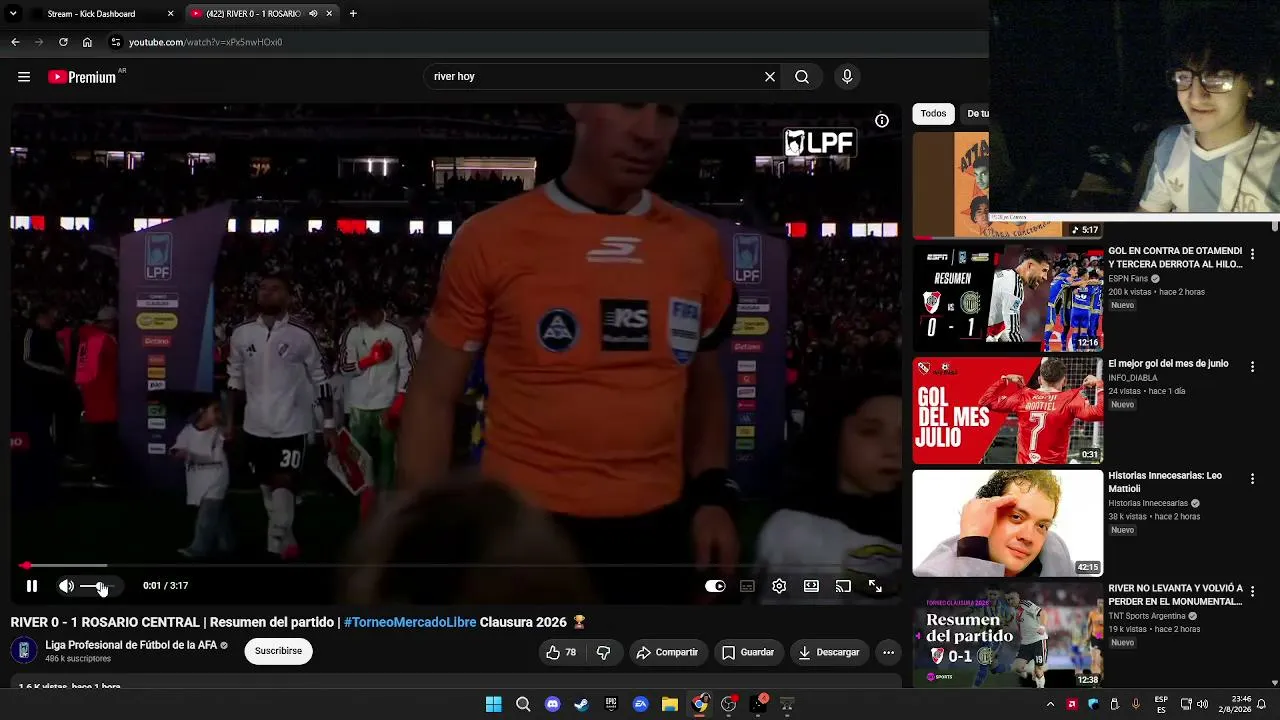The image size is (1280, 720).
Task: Cast video to a TV device
Action: (843, 586)
